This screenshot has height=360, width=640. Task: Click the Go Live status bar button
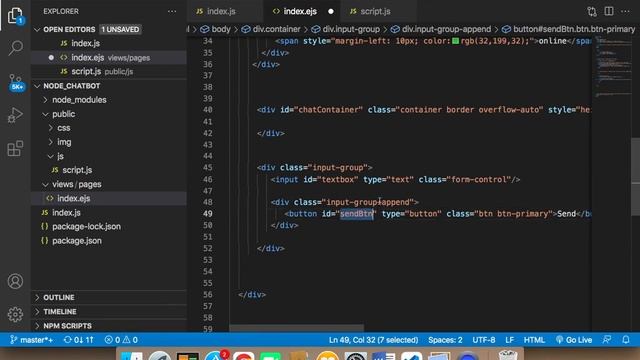(573, 340)
